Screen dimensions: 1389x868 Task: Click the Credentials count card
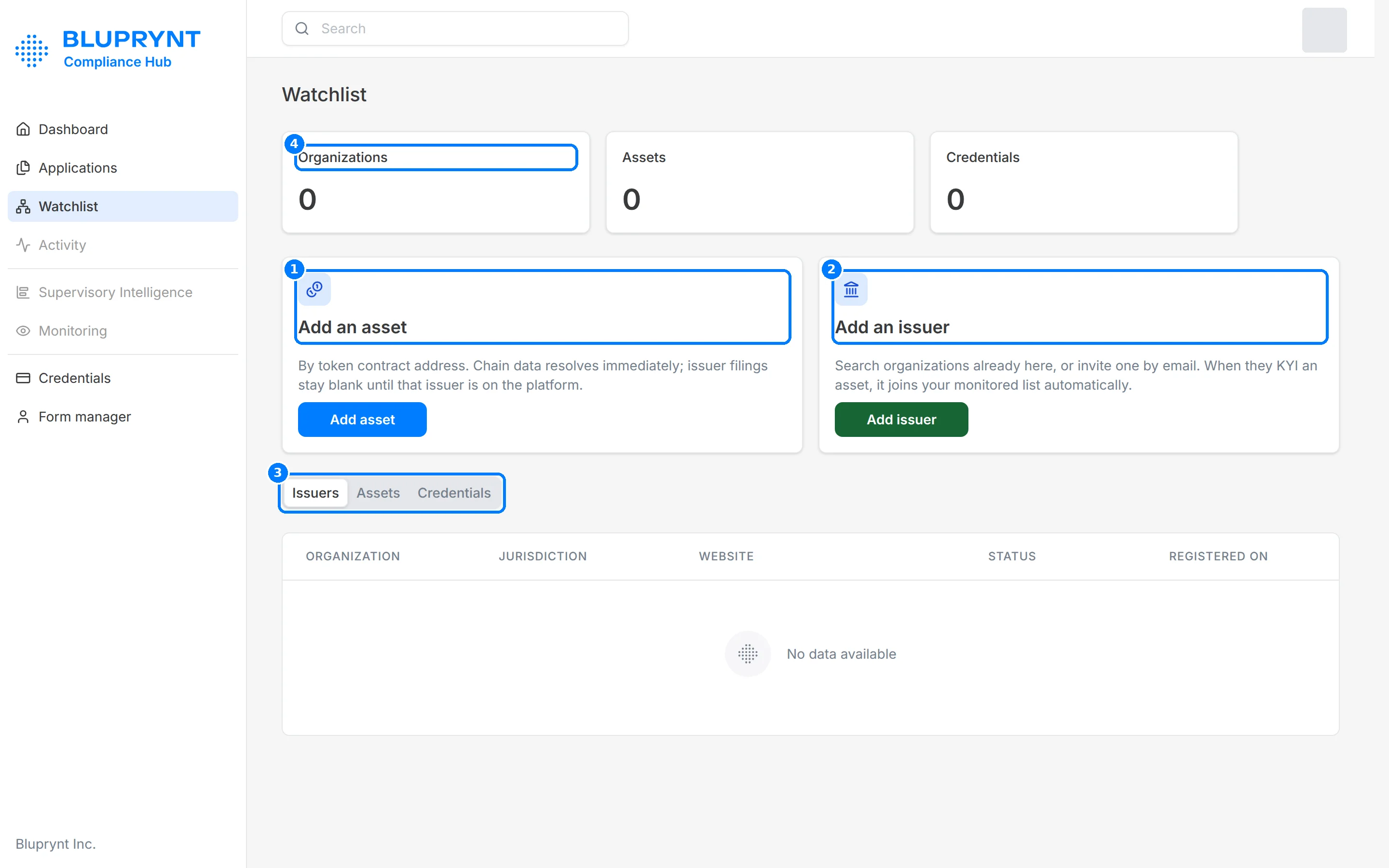1084,183
